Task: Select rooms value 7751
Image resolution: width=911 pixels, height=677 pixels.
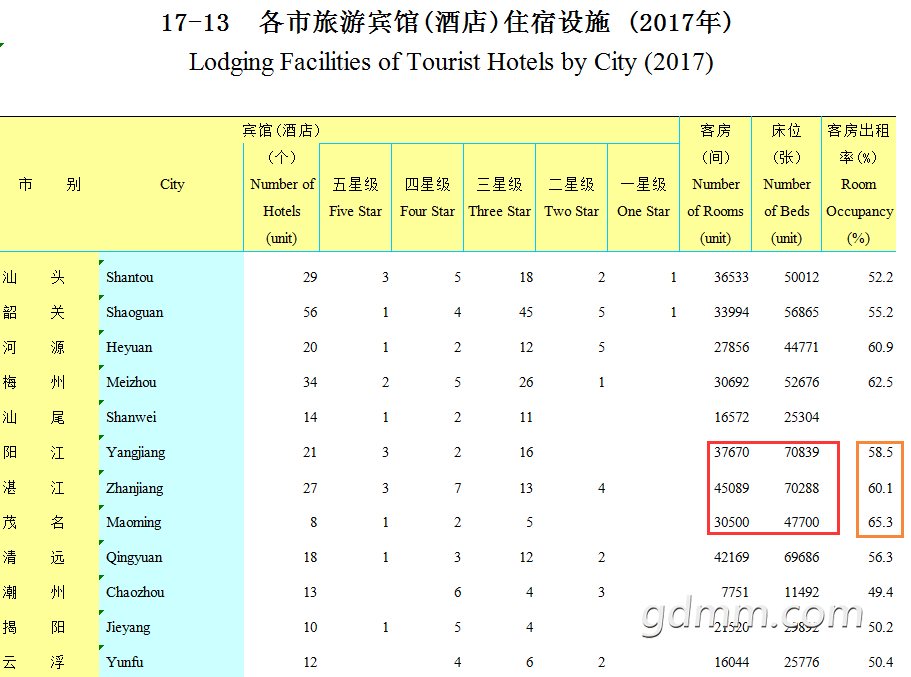Action: coord(735,592)
